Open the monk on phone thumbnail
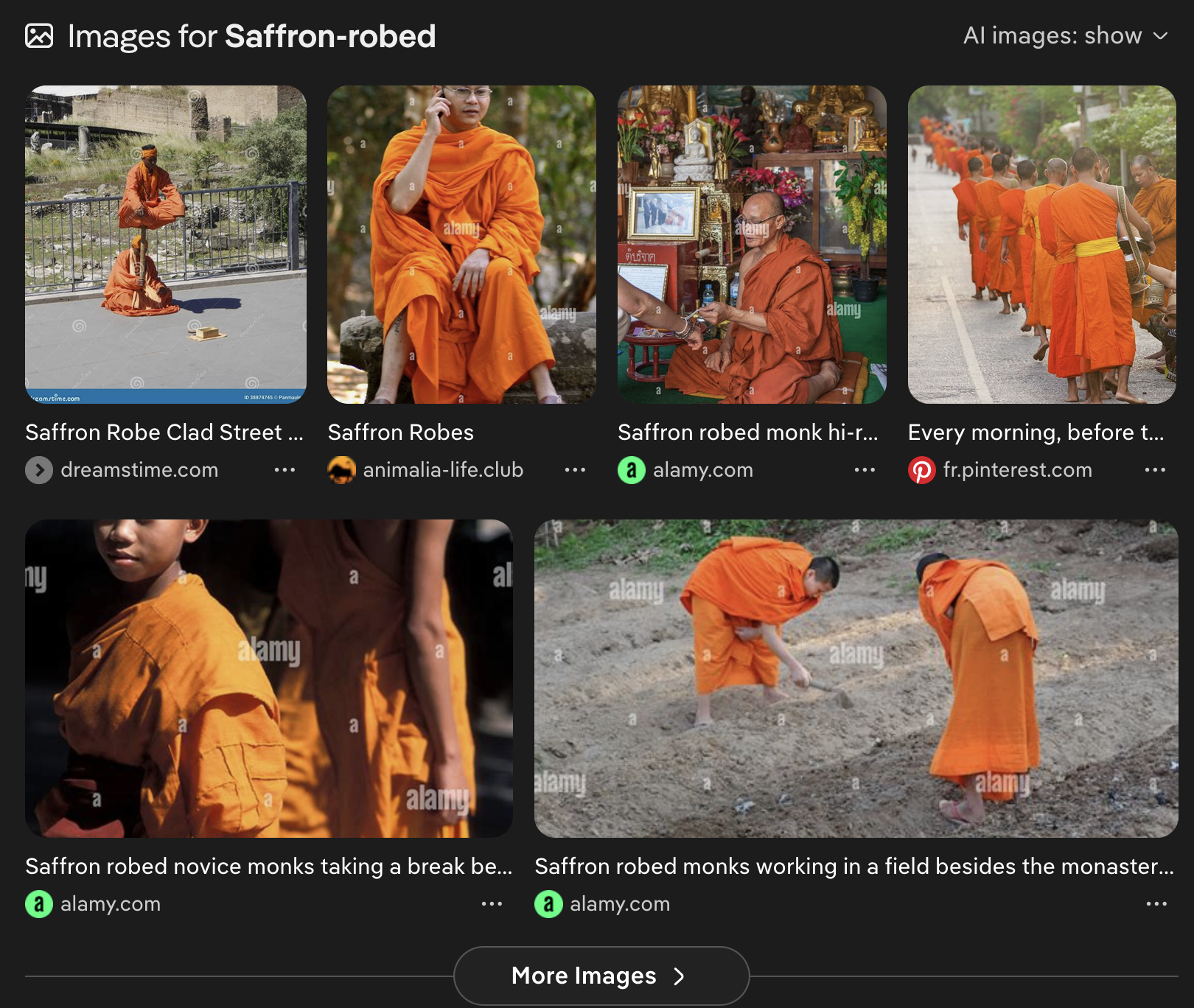Image resolution: width=1194 pixels, height=1008 pixels. pos(461,245)
